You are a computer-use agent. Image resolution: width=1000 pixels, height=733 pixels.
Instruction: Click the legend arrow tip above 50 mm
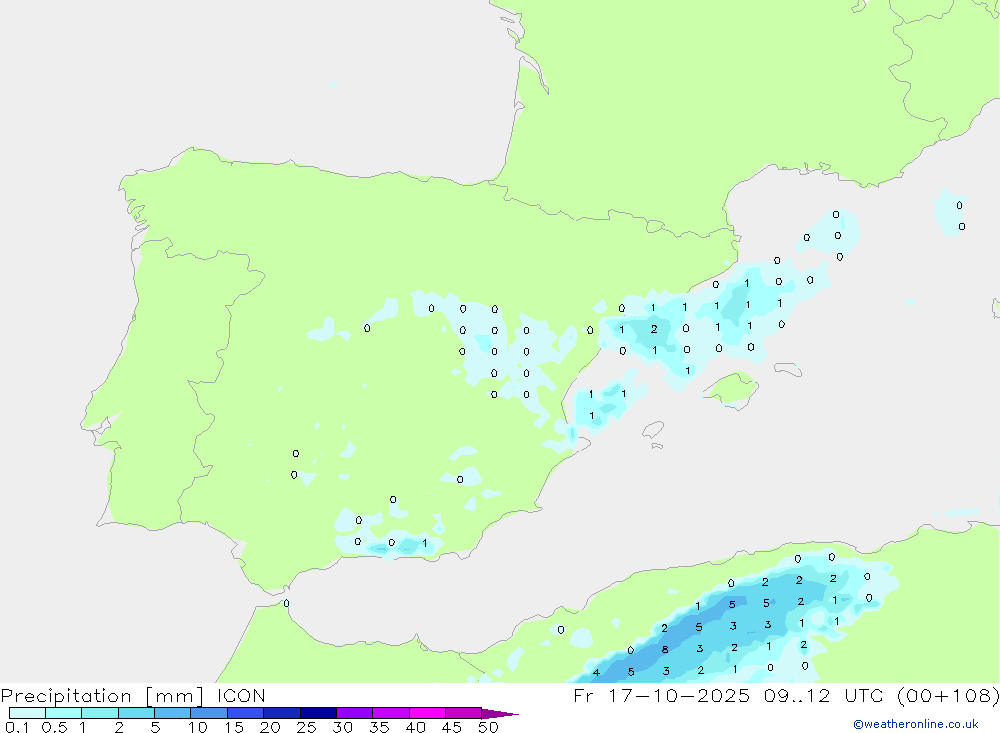tap(501, 714)
